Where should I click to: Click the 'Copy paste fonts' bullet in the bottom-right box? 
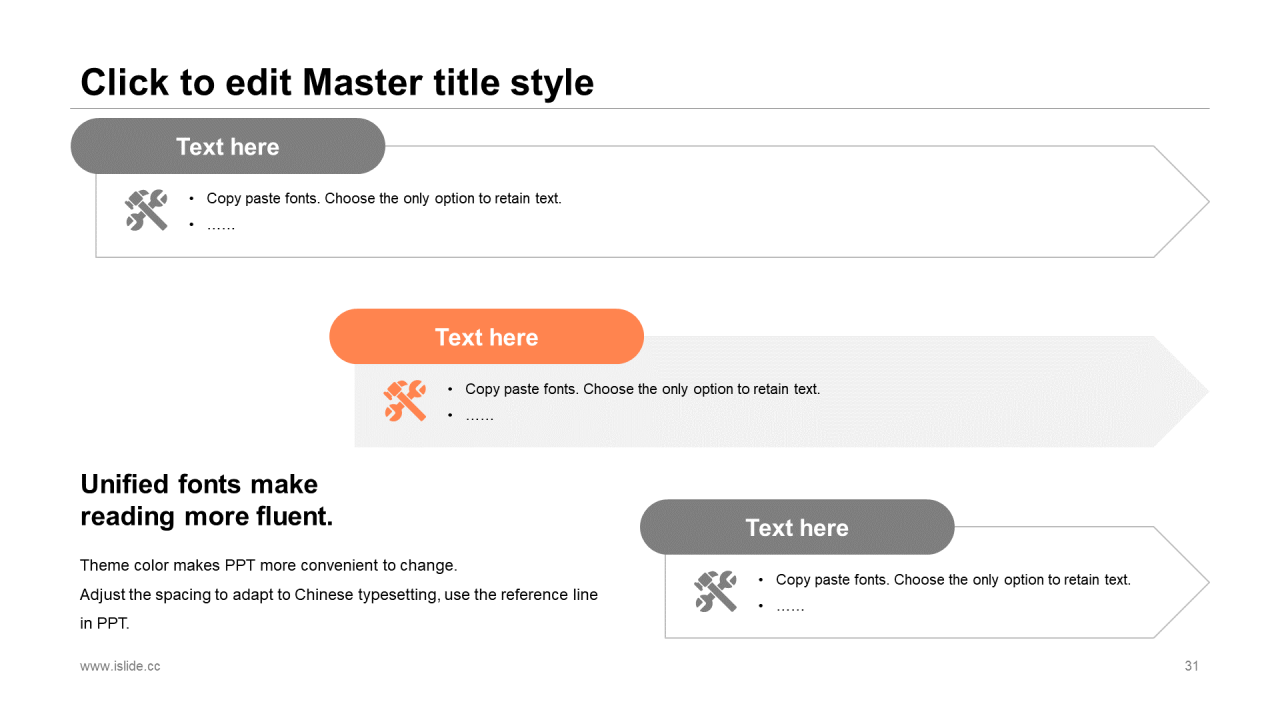pyautogui.click(x=953, y=579)
